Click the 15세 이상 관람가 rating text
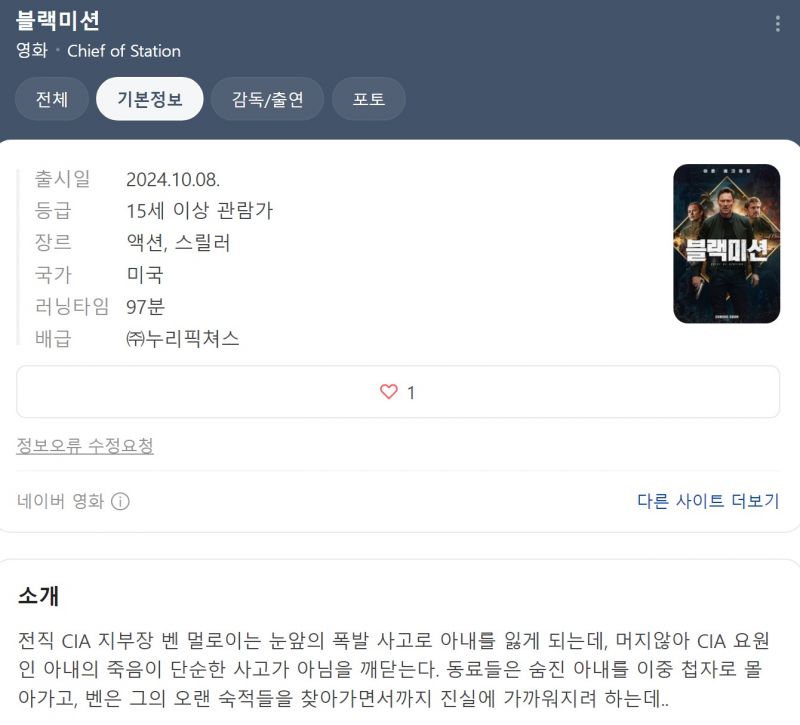 [199, 211]
